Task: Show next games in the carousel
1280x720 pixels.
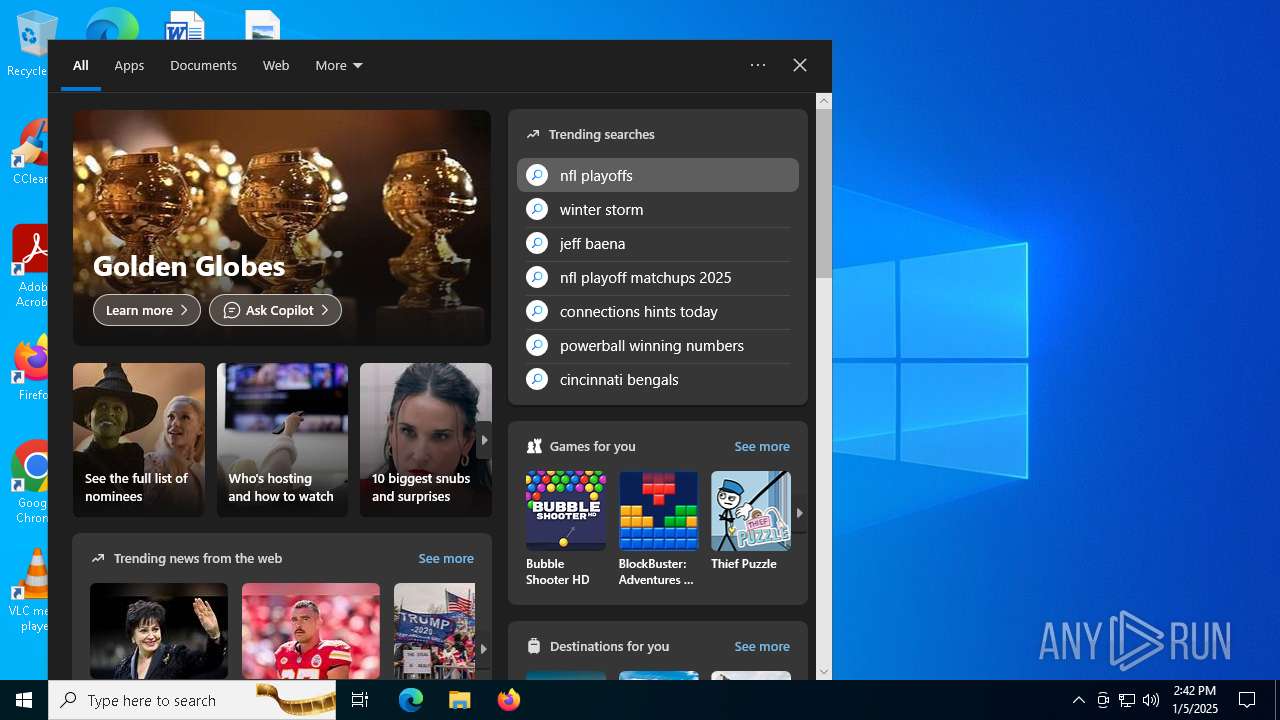Action: (799, 513)
